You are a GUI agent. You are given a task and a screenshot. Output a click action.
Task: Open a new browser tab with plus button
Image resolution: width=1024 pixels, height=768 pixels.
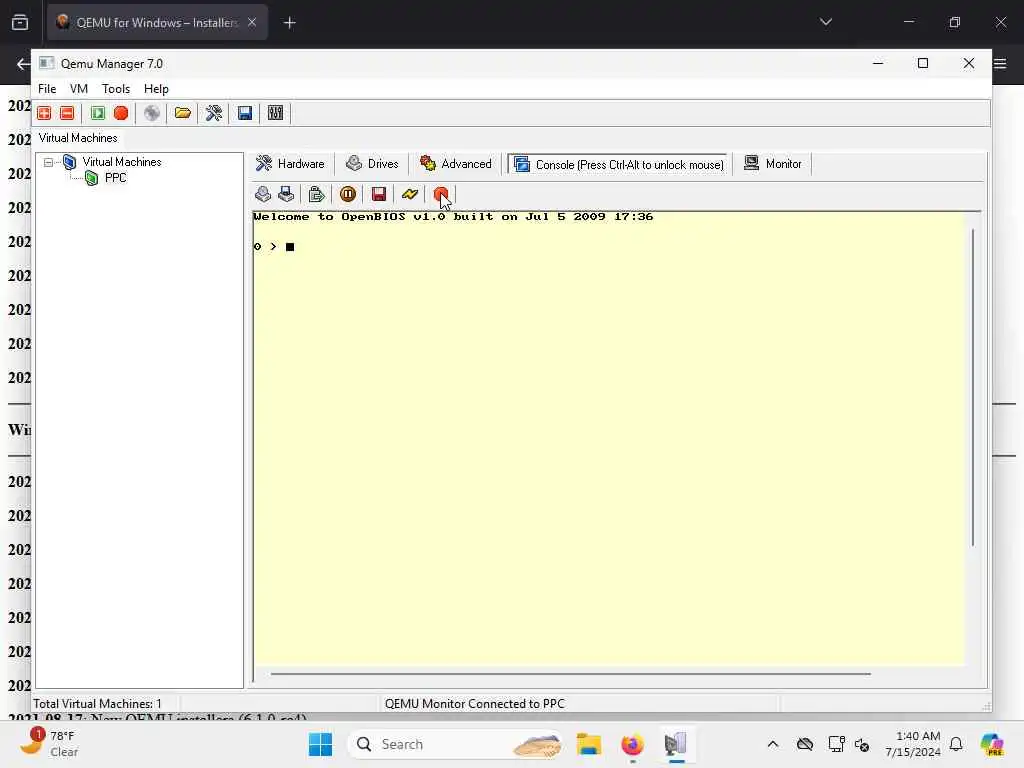pos(290,23)
